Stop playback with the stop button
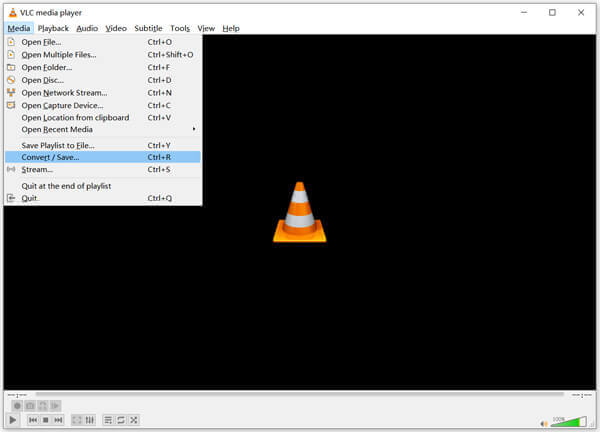600x432 pixels. 46,420
